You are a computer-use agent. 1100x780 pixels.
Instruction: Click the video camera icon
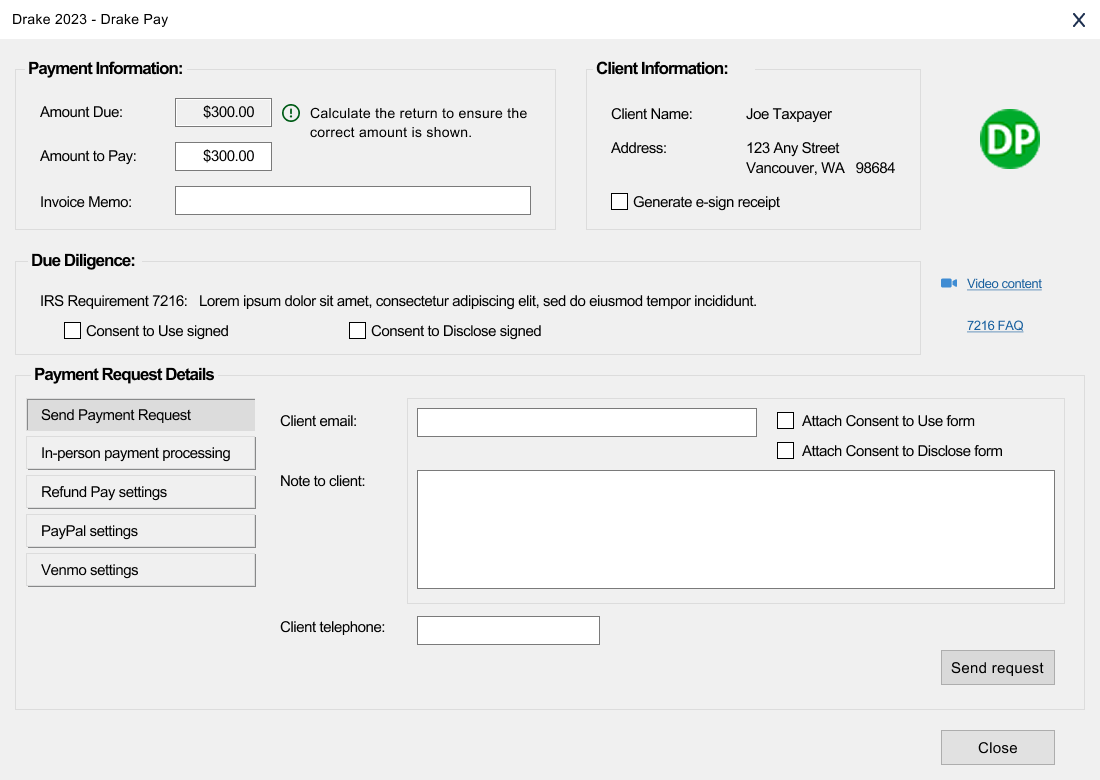tap(949, 284)
